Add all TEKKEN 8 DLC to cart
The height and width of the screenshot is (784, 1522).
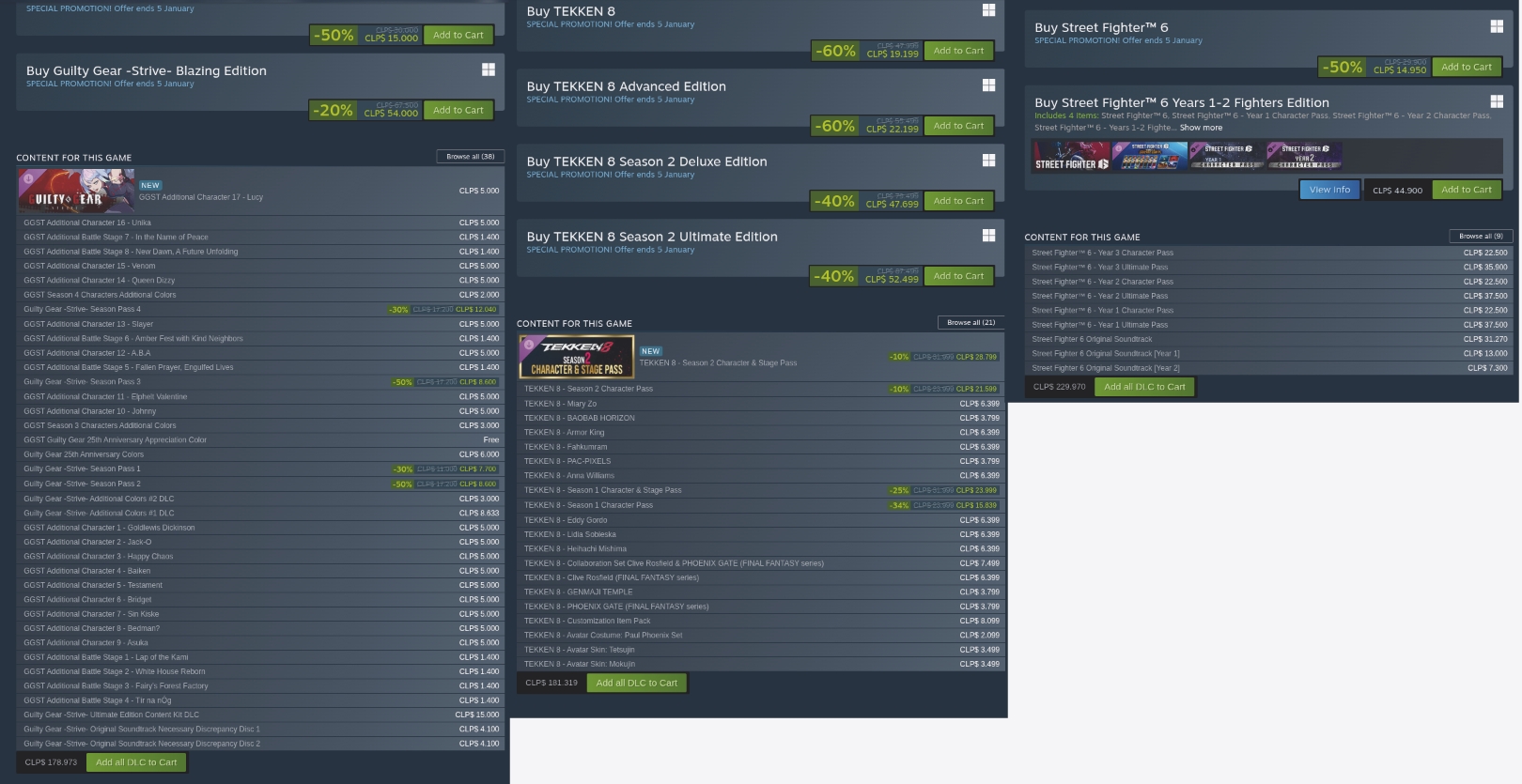tap(637, 683)
